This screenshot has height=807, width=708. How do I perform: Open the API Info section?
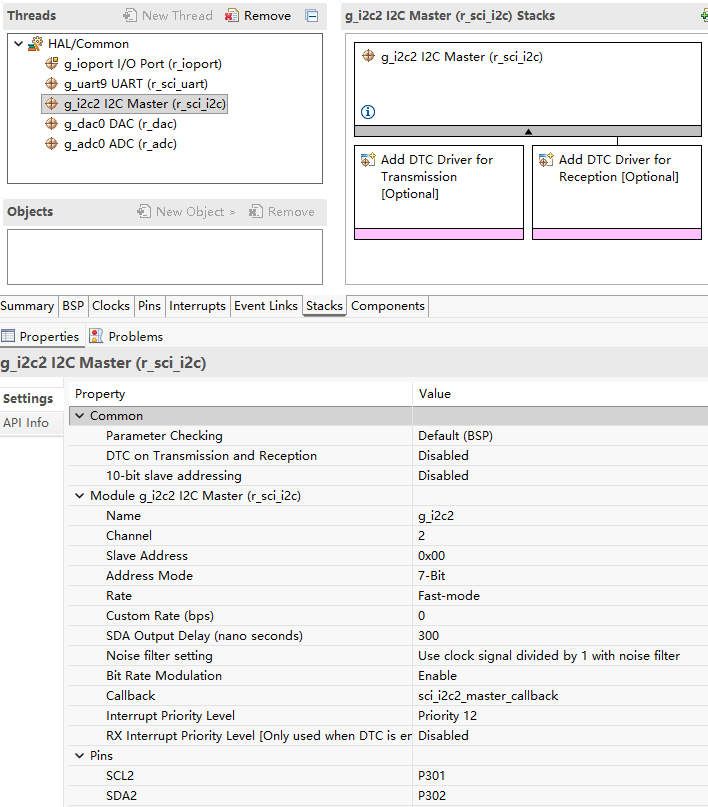pos(26,423)
